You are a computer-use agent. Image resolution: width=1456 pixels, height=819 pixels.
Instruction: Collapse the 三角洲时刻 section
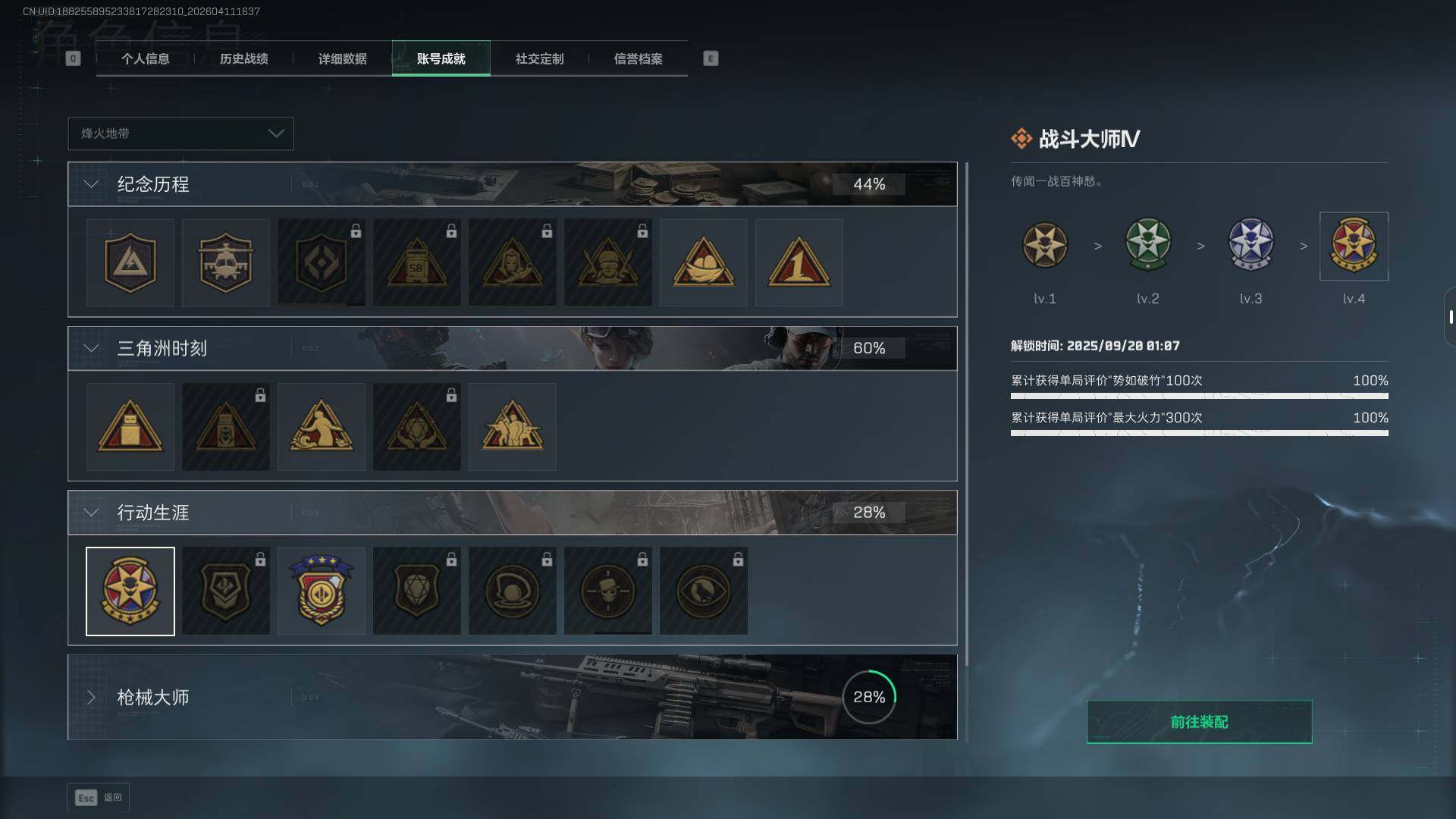[91, 348]
